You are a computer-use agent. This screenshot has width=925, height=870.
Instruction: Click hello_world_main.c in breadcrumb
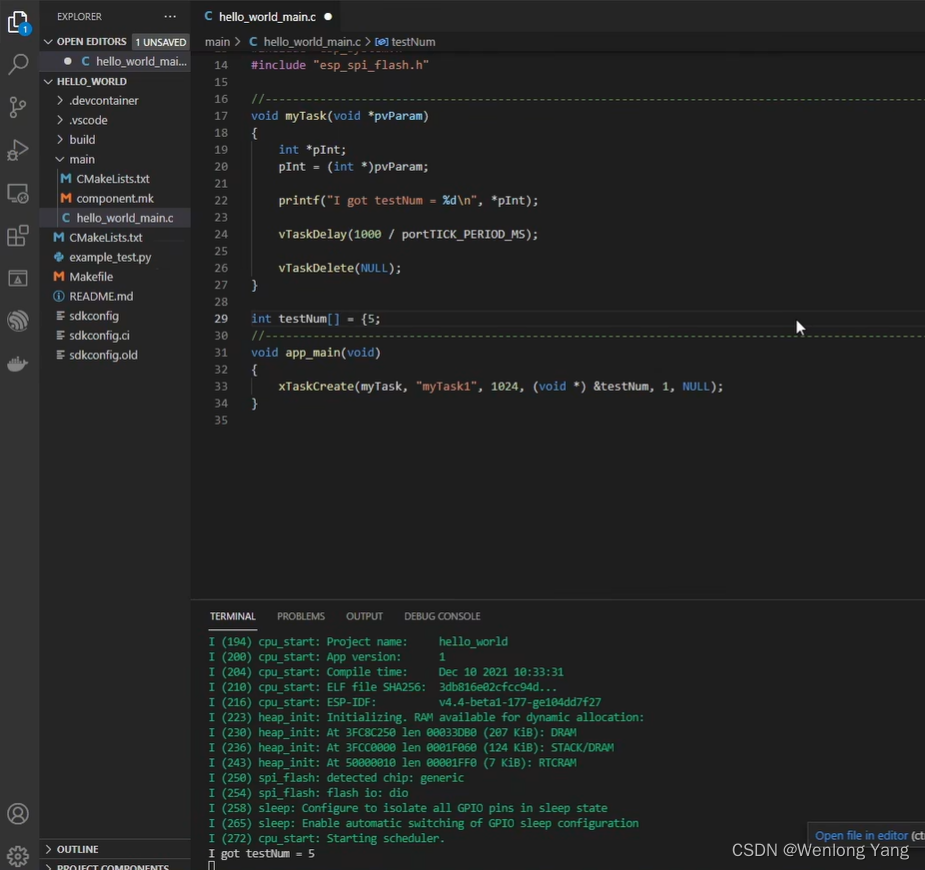click(x=311, y=42)
